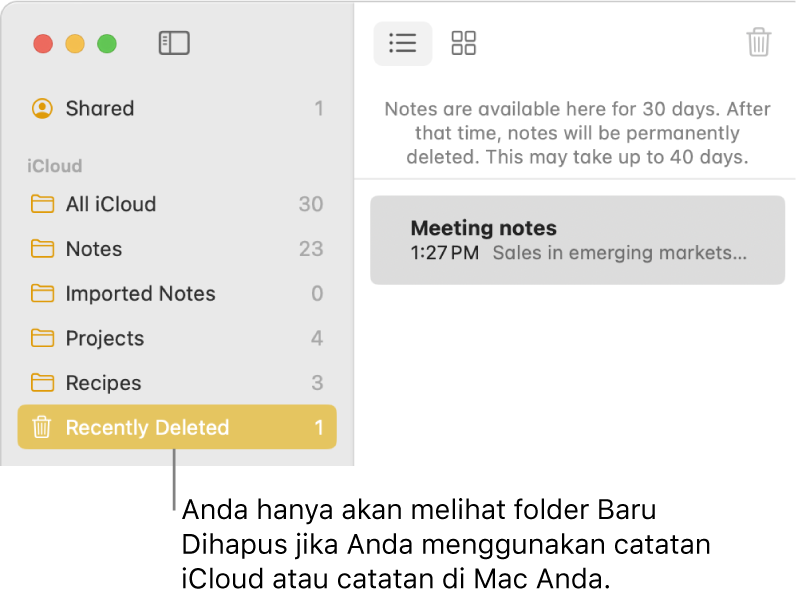The image size is (798, 601).
Task: Select the Recently Deleted folder
Action: coord(177,427)
